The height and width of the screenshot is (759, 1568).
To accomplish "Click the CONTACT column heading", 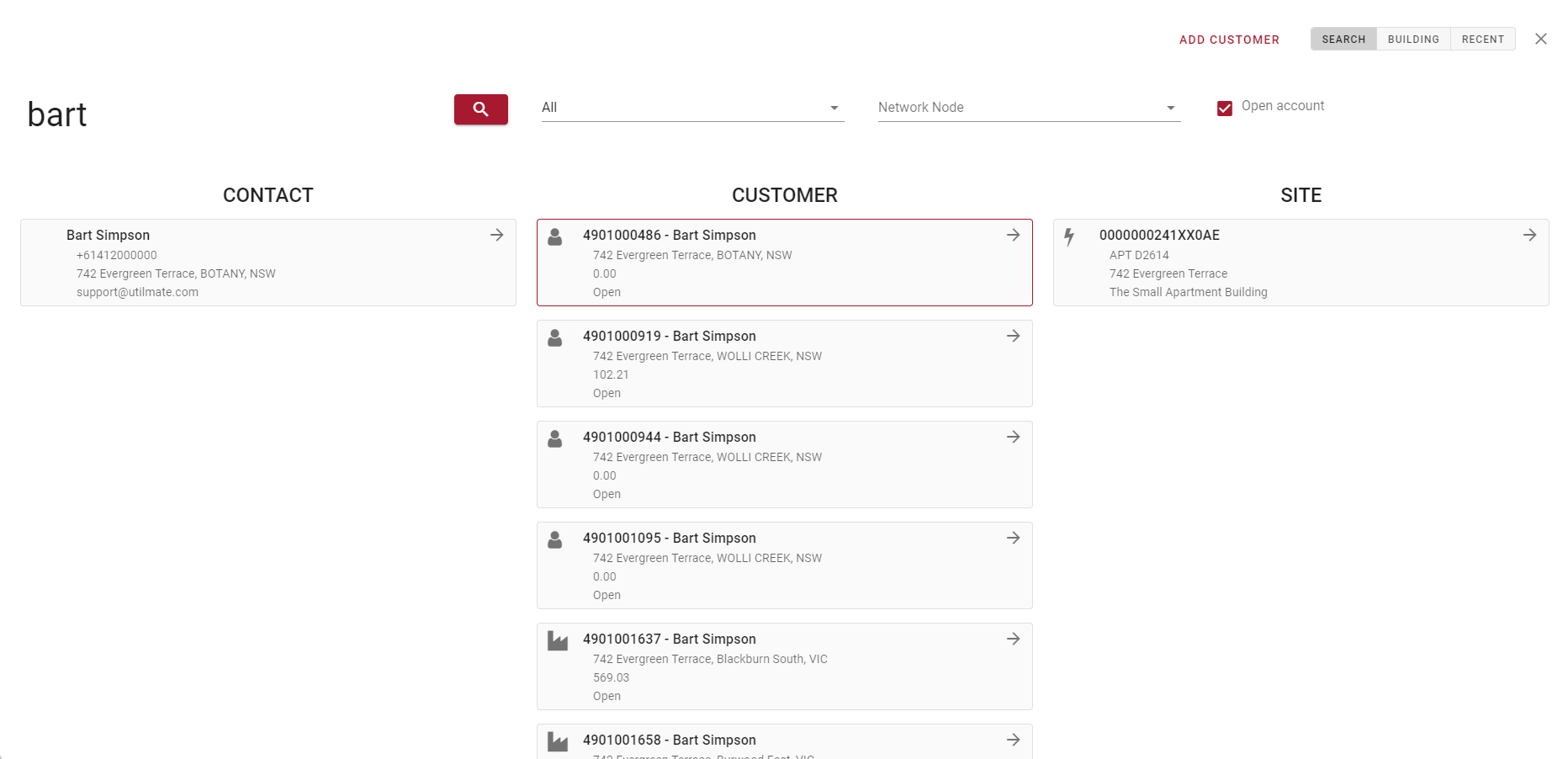I will click(x=268, y=195).
